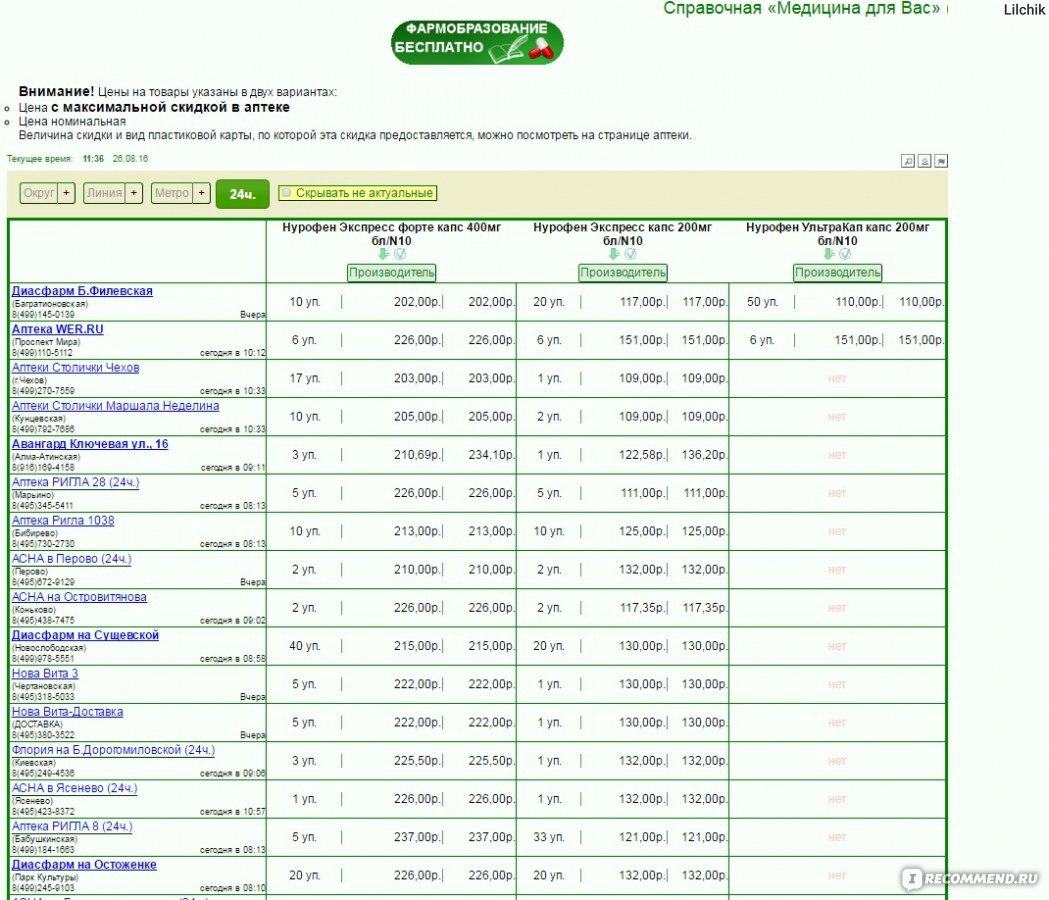
Task: Expand the Метро filter with plus button
Action: point(201,193)
